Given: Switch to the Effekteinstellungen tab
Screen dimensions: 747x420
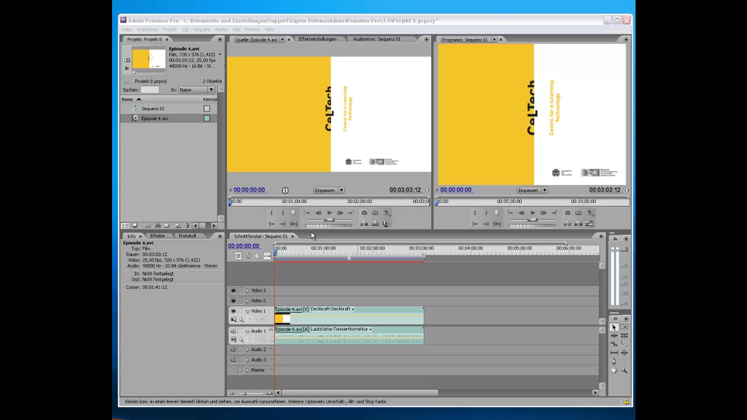Looking at the screenshot, I should tap(317, 39).
